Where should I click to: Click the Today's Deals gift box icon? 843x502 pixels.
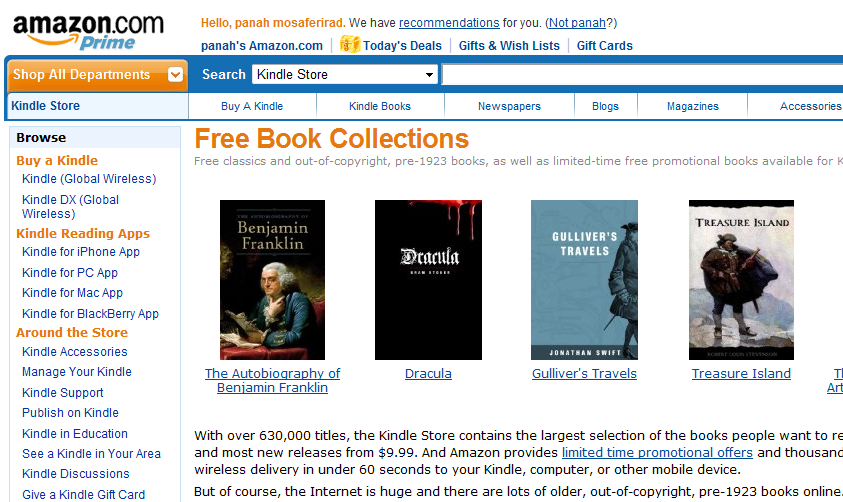(350, 44)
